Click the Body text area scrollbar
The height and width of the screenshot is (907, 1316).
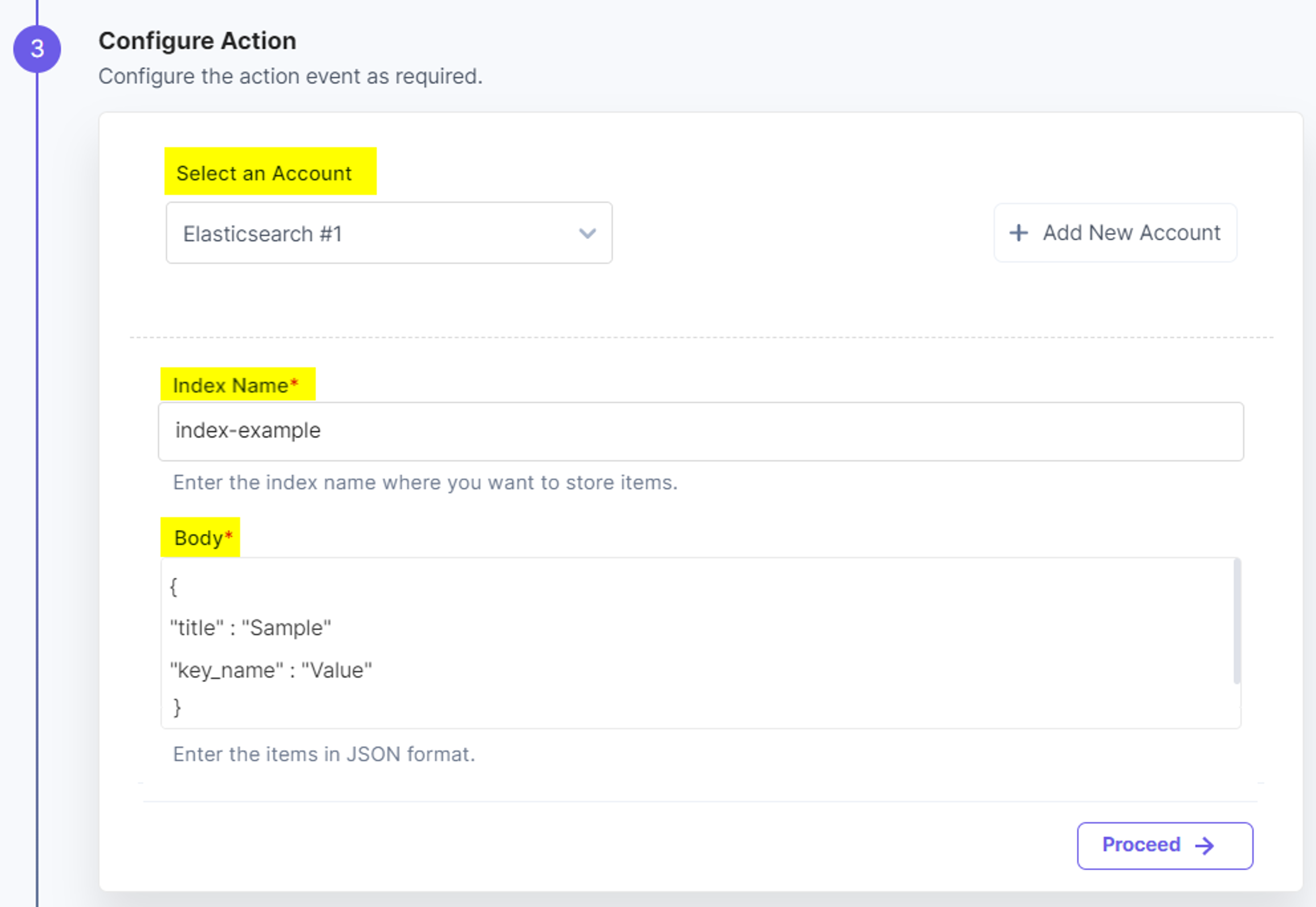(1236, 621)
